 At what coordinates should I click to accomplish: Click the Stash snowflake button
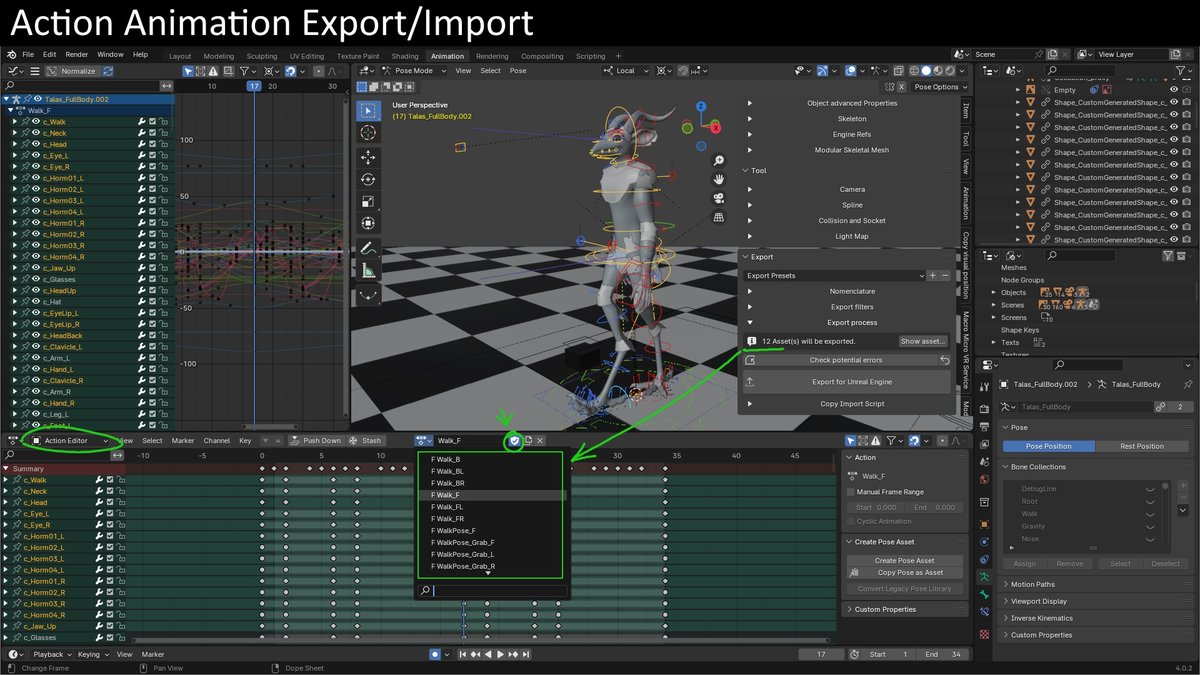[x=366, y=441]
